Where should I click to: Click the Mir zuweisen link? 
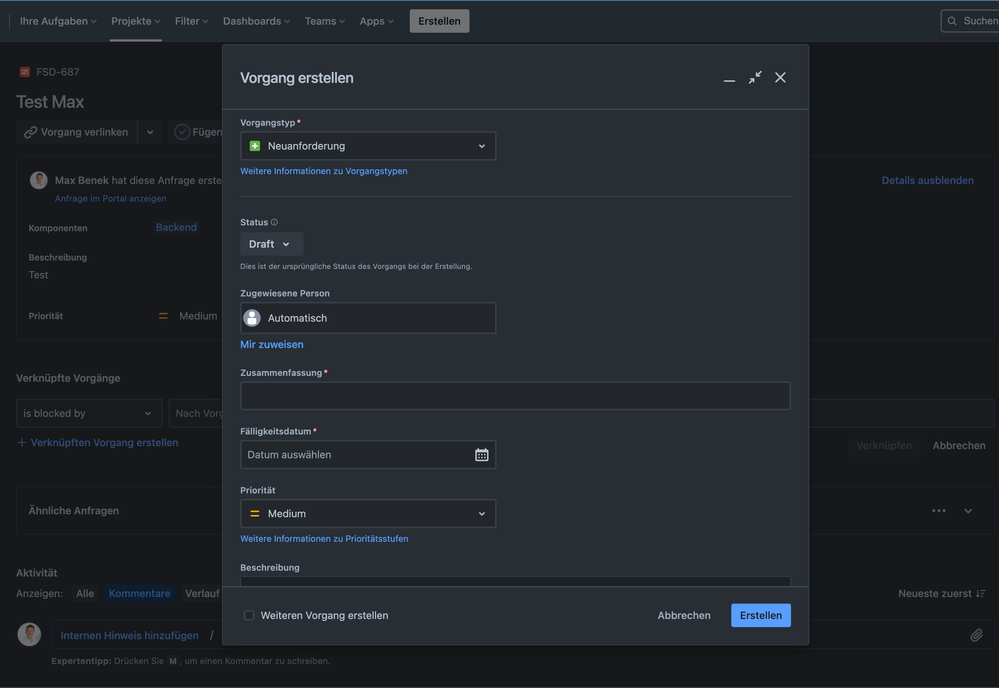(x=272, y=345)
